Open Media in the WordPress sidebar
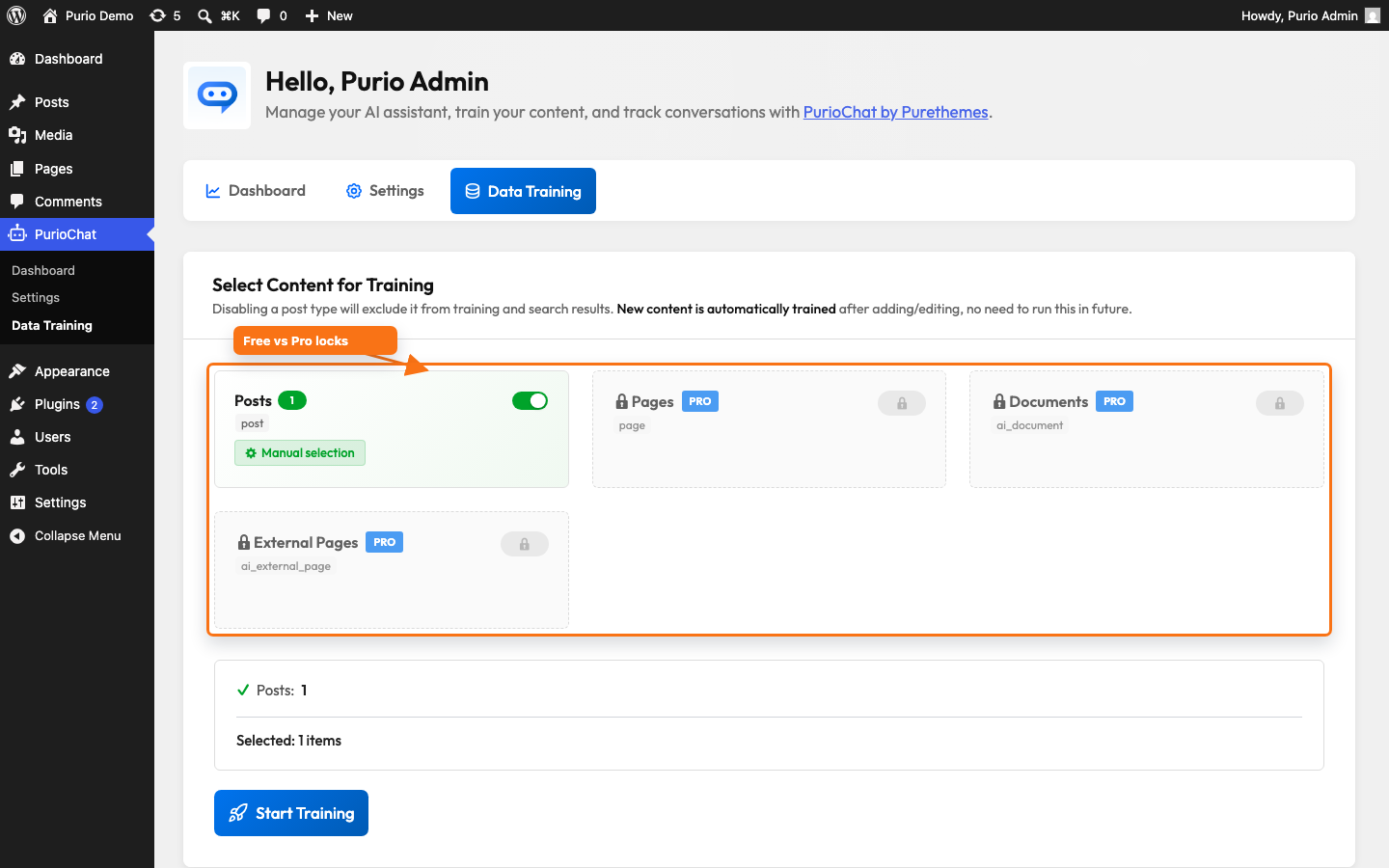1389x868 pixels. point(77,135)
